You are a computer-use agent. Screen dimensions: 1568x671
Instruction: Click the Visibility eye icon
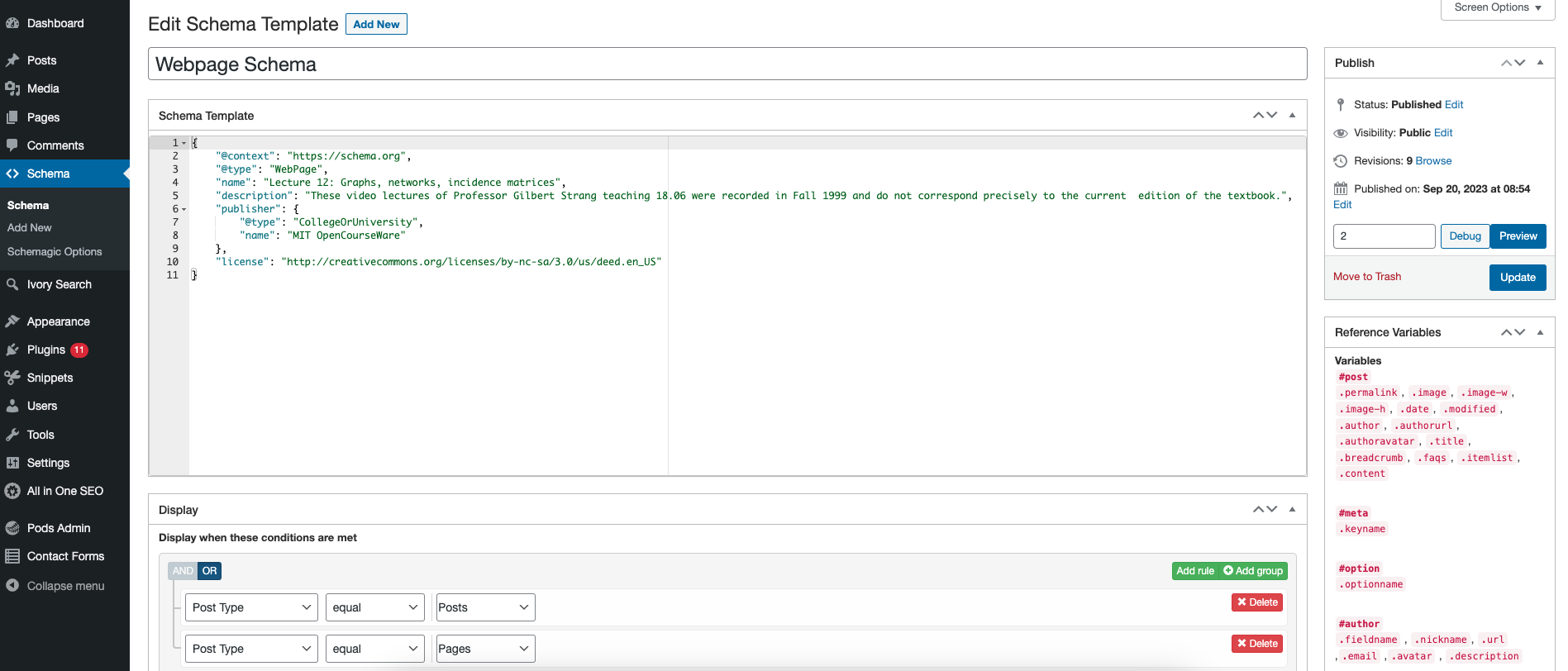1341,133
